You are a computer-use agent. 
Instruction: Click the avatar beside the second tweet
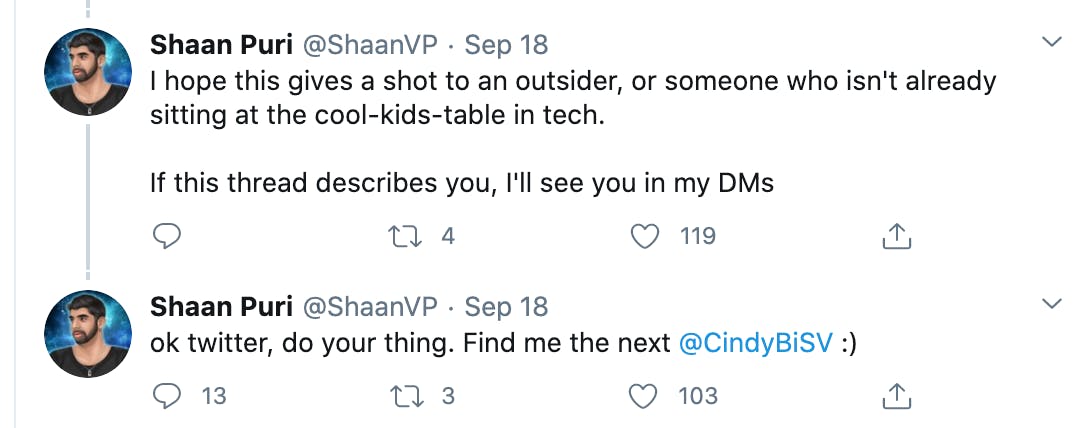(x=89, y=333)
